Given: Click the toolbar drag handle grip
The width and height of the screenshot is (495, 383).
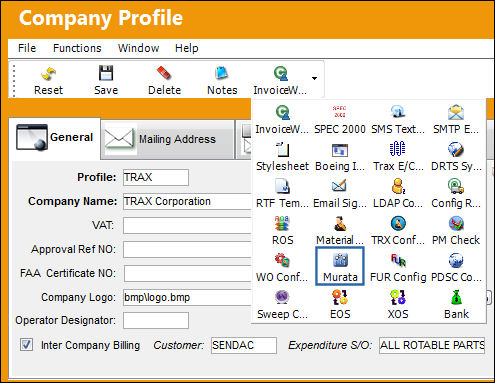Looking at the screenshot, I should pos(14,81).
